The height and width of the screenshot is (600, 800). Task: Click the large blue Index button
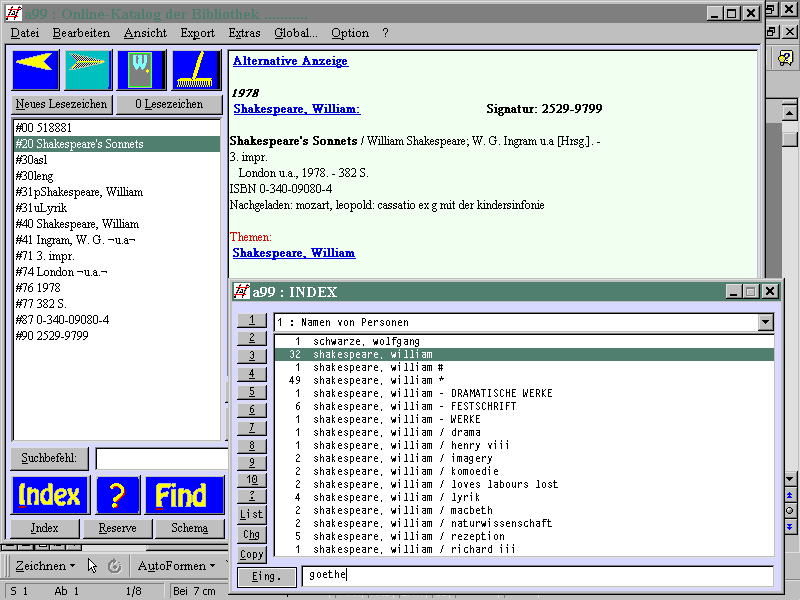tap(50, 495)
